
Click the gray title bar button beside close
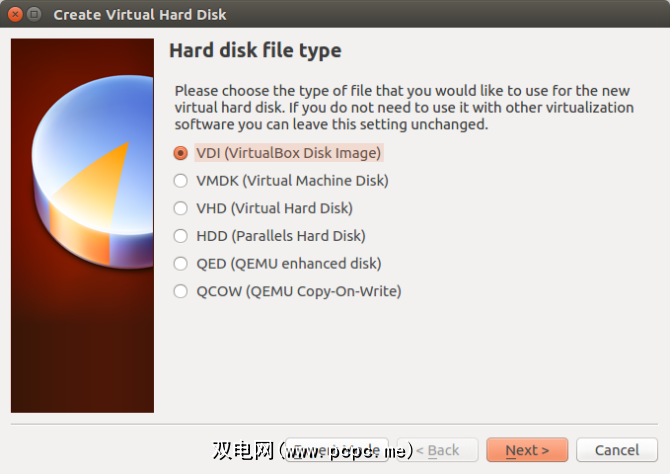point(34,15)
